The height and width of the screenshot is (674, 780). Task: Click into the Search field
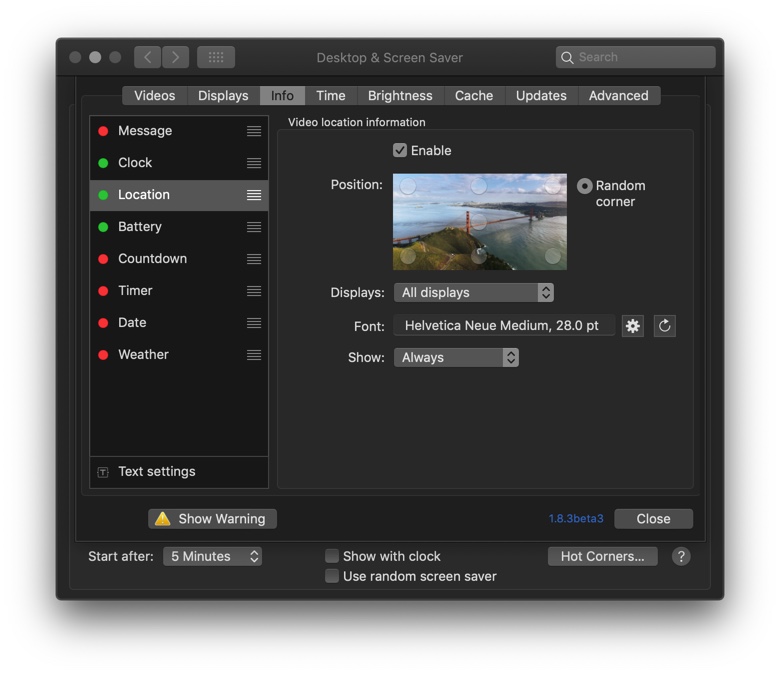pos(636,57)
